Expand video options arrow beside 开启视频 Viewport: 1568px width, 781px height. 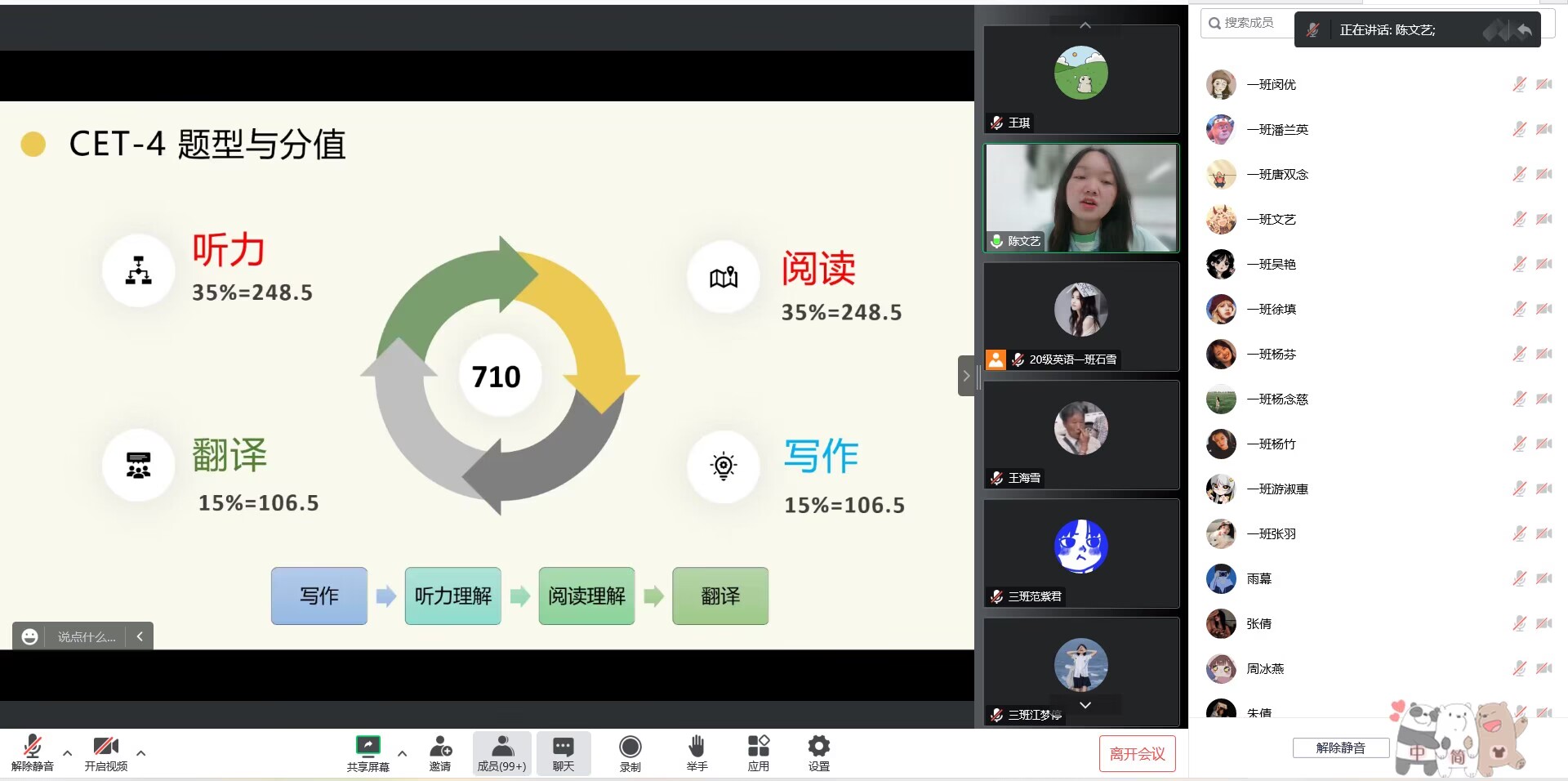[140, 753]
